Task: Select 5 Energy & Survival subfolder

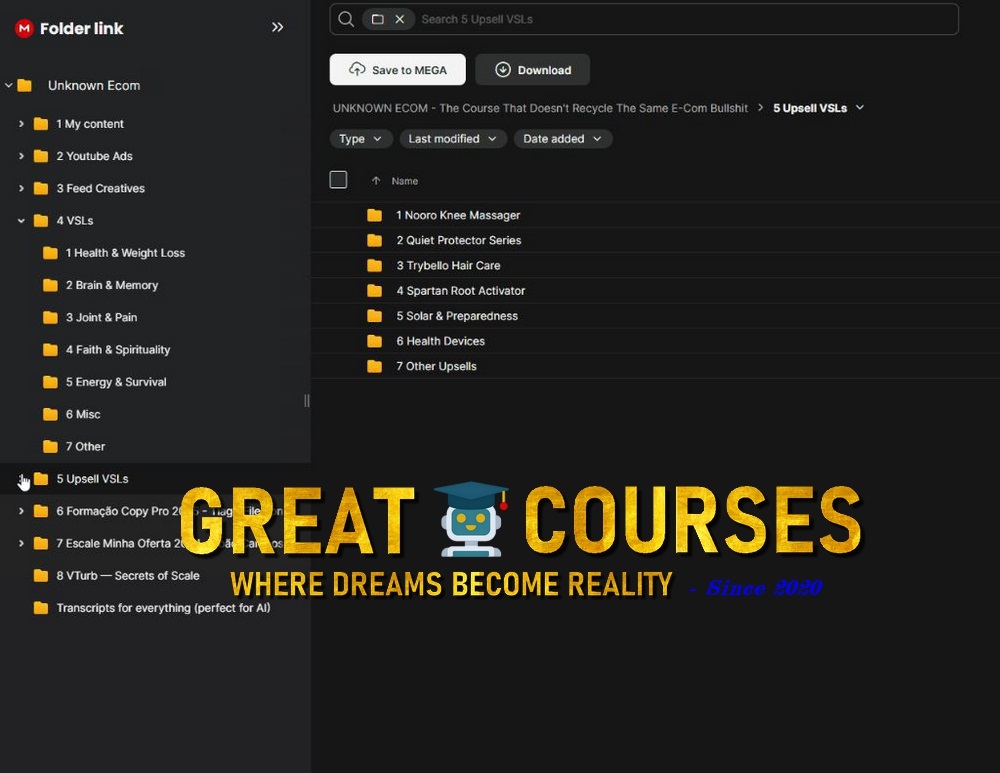Action: 116,382
